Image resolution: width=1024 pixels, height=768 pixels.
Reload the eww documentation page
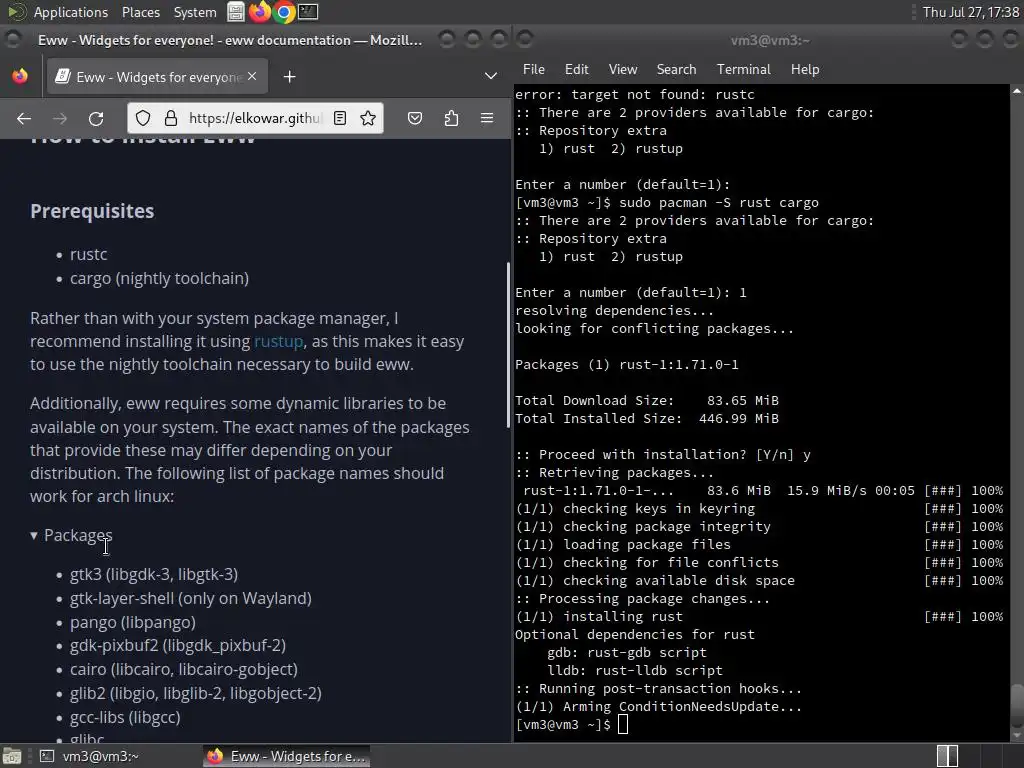click(96, 118)
